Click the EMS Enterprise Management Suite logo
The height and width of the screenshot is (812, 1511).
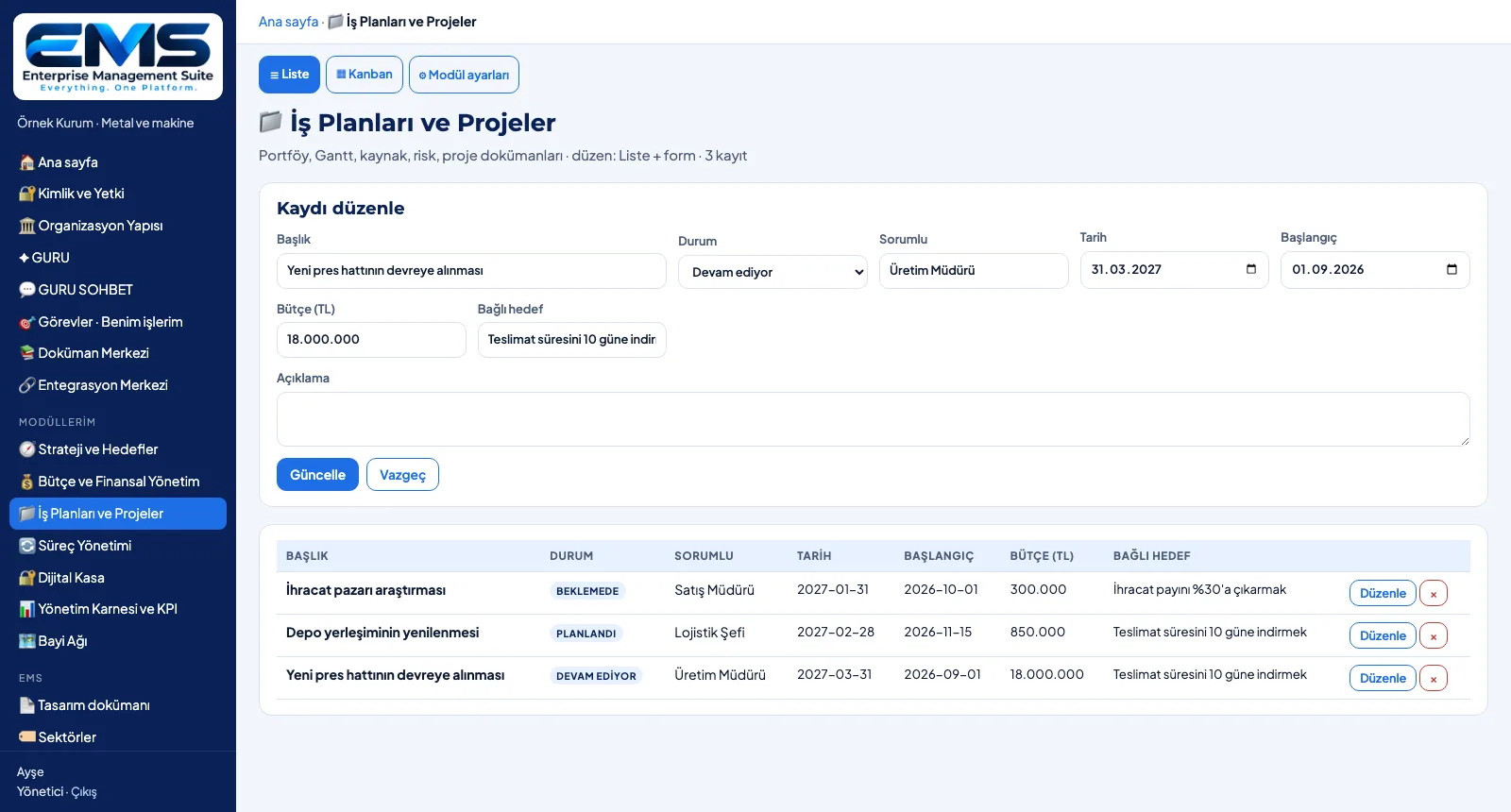pos(118,57)
